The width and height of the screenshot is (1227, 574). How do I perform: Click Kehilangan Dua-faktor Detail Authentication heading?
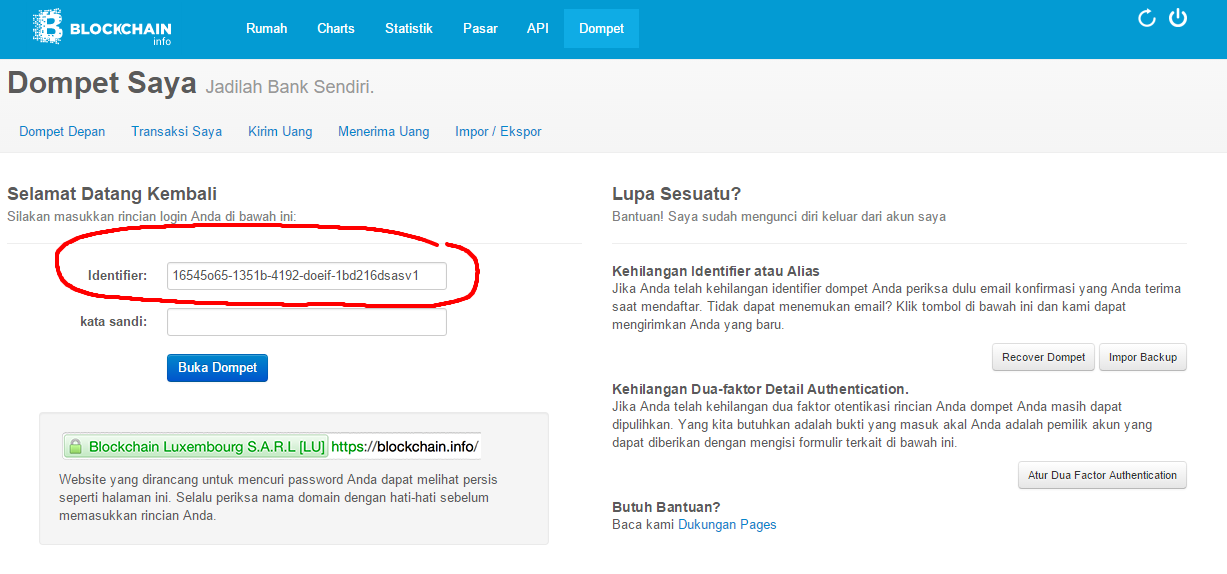point(760,389)
